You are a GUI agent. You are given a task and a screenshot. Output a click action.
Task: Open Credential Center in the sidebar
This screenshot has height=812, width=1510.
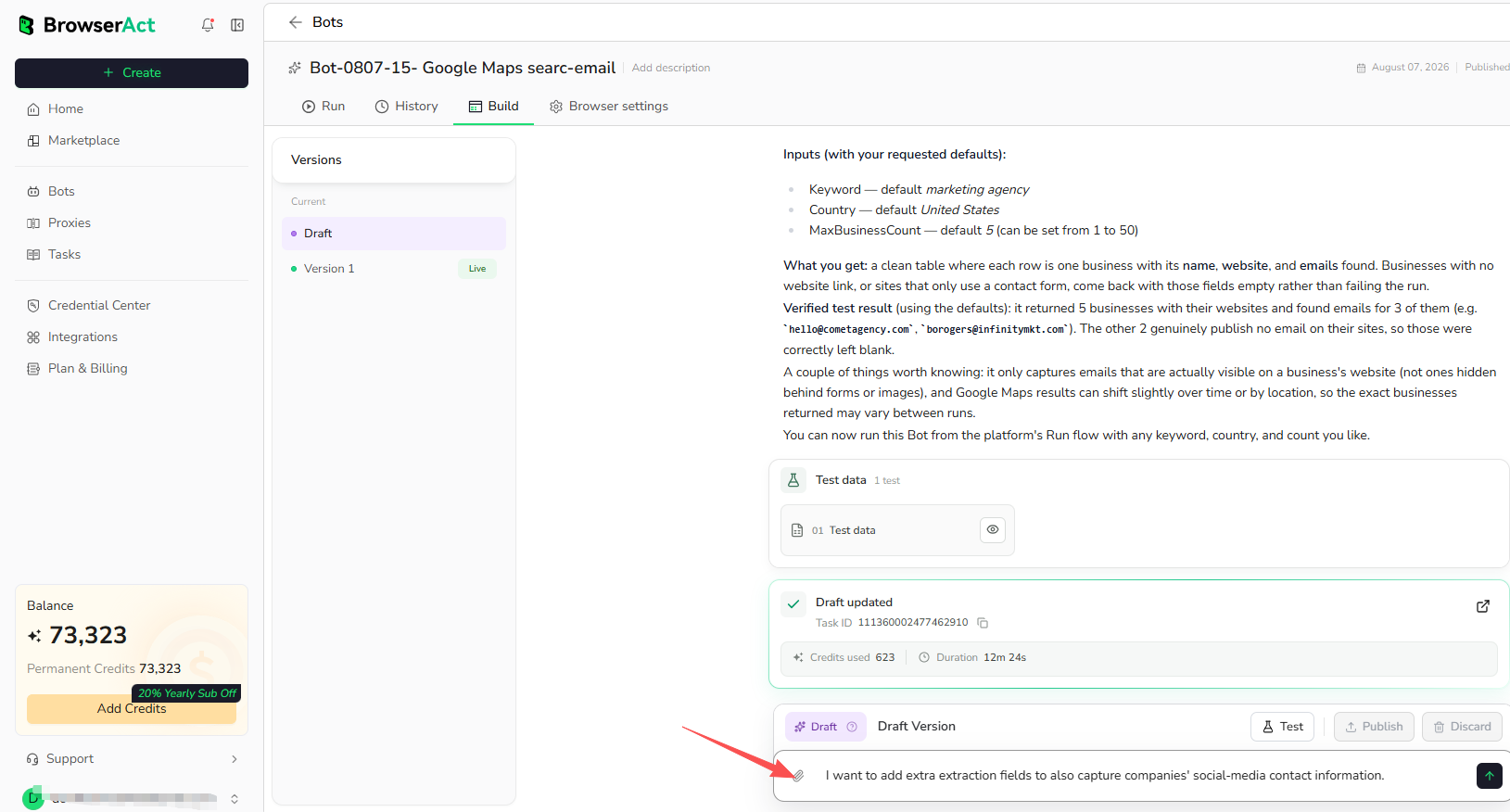point(132,306)
